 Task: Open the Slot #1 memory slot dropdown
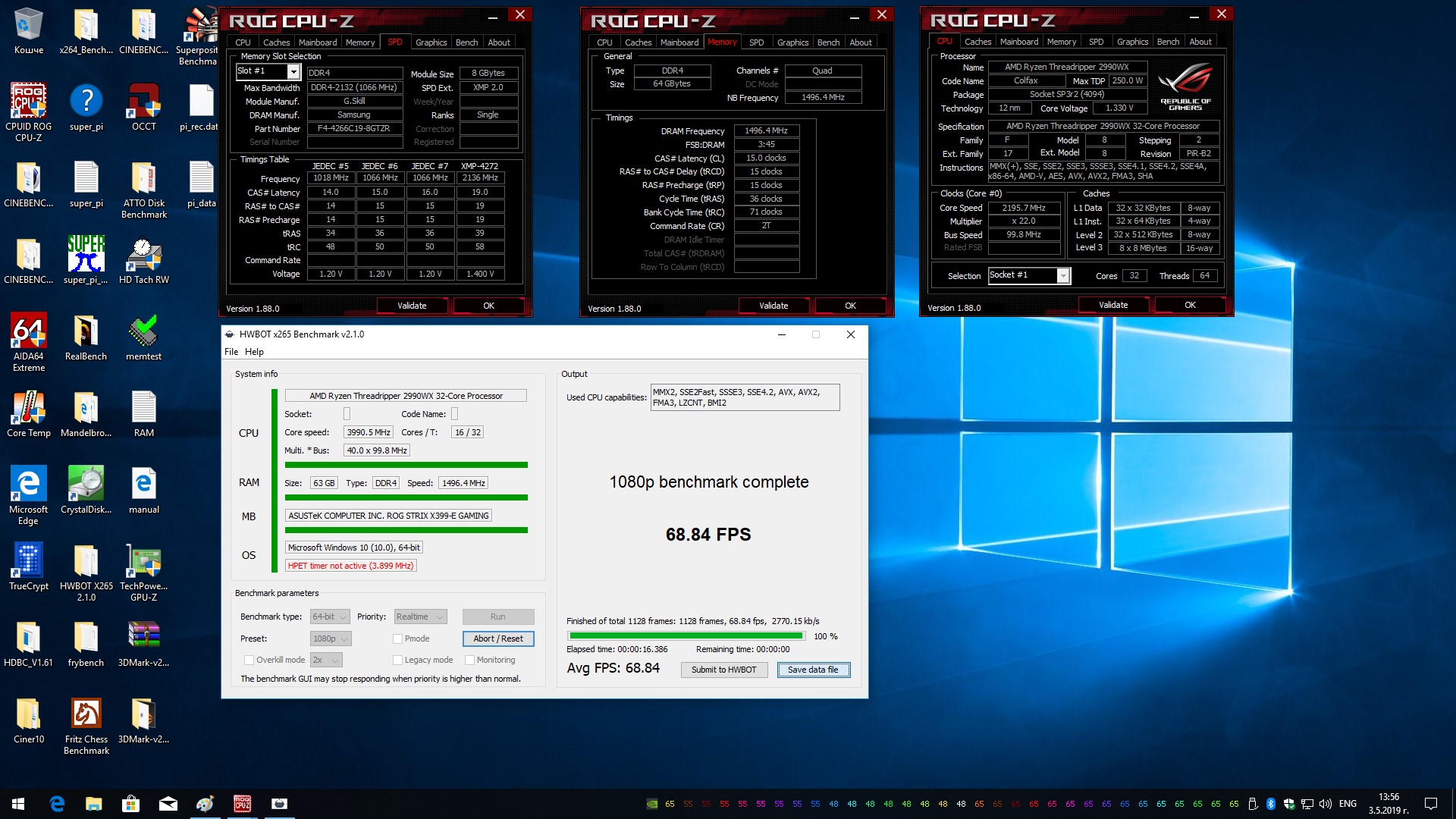coord(293,71)
